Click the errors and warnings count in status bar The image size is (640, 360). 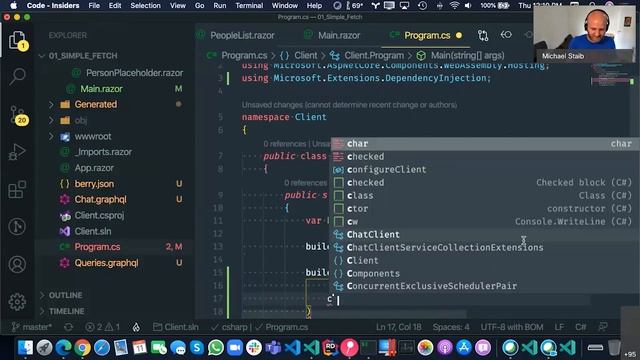click(x=102, y=327)
